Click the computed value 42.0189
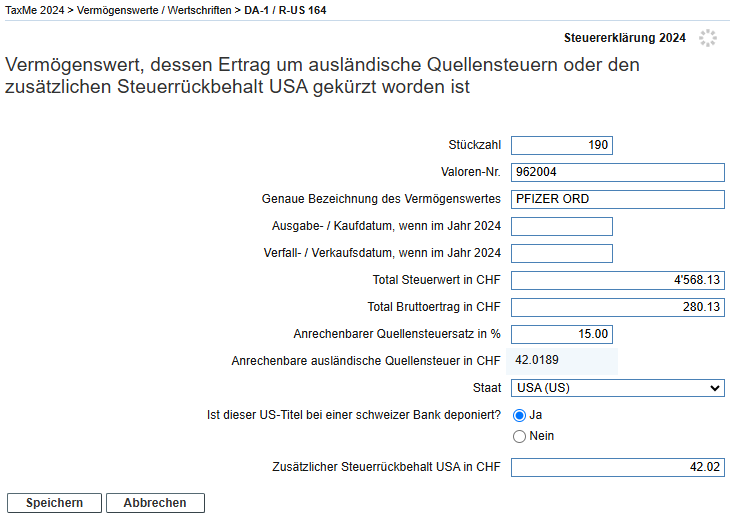 pos(537,360)
